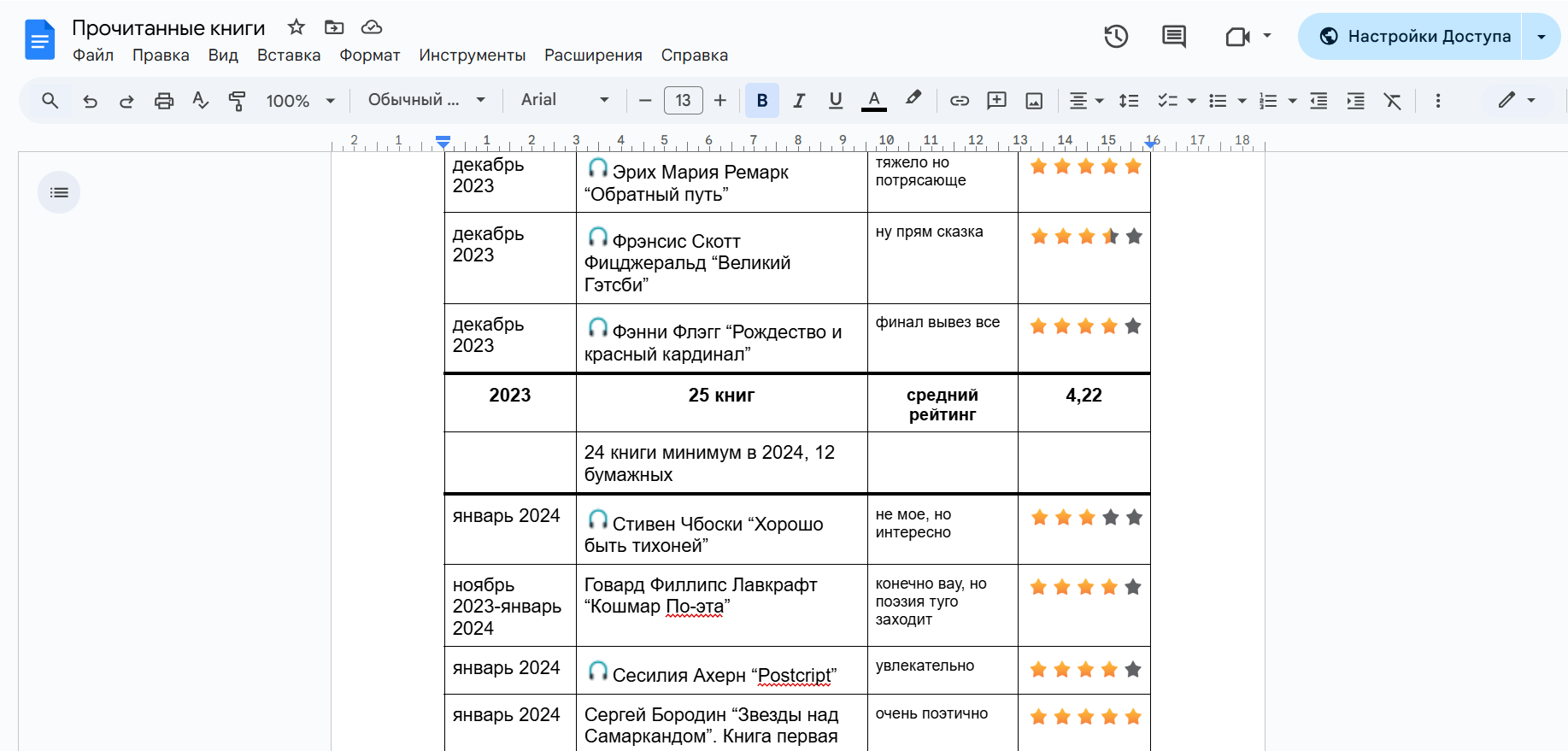Toggle underline formatting
Image resolution: width=1568 pixels, height=751 pixels.
coord(836,101)
